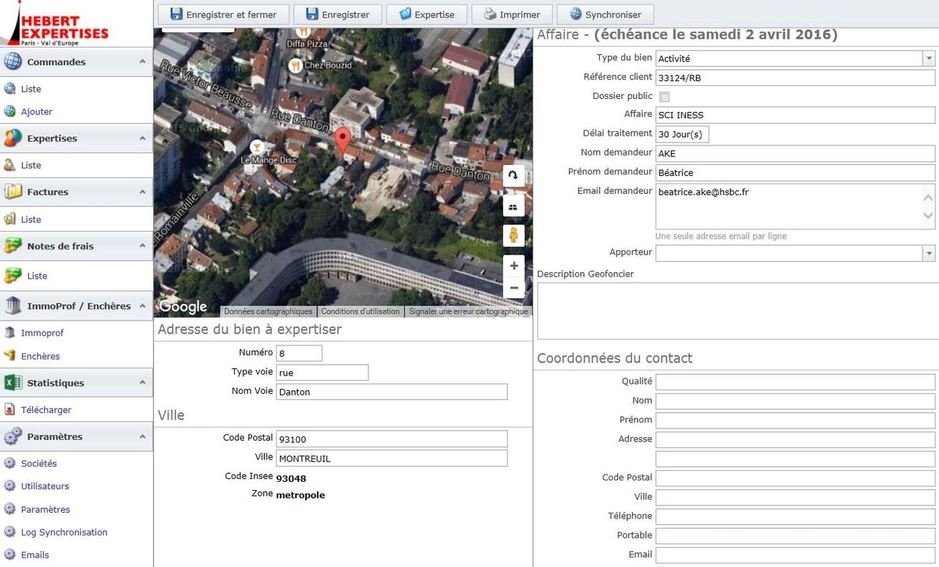This screenshot has height=567, width=939.
Task: Zoom out the map with minus
Action: (x=514, y=287)
